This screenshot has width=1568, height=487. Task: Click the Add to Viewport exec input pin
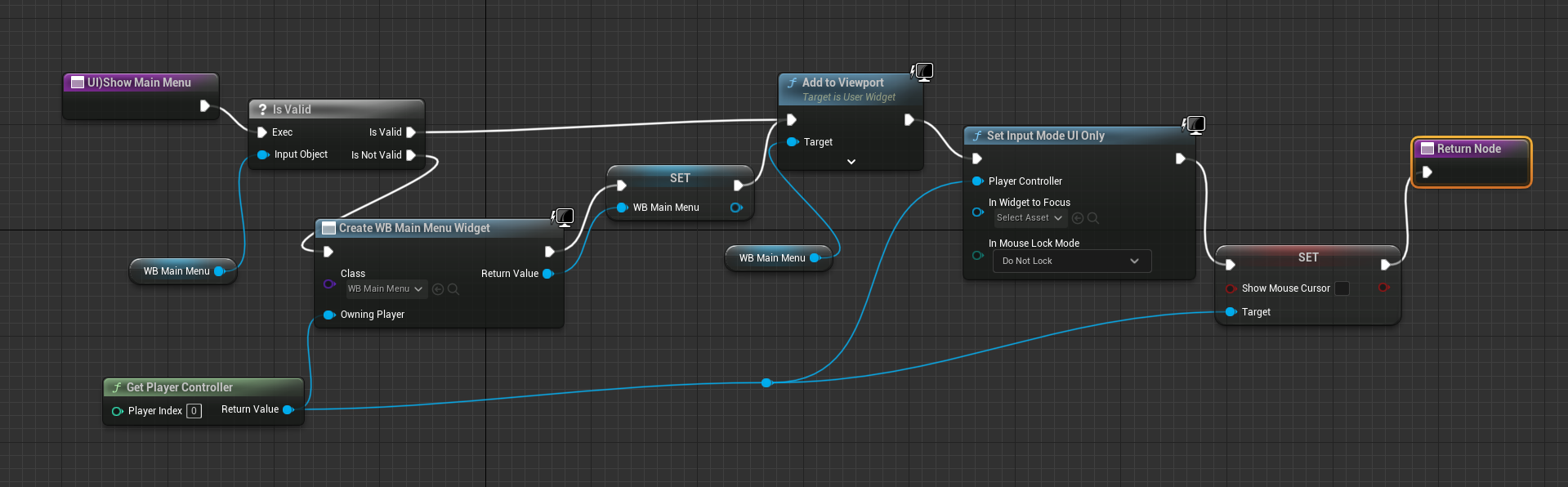[x=791, y=120]
